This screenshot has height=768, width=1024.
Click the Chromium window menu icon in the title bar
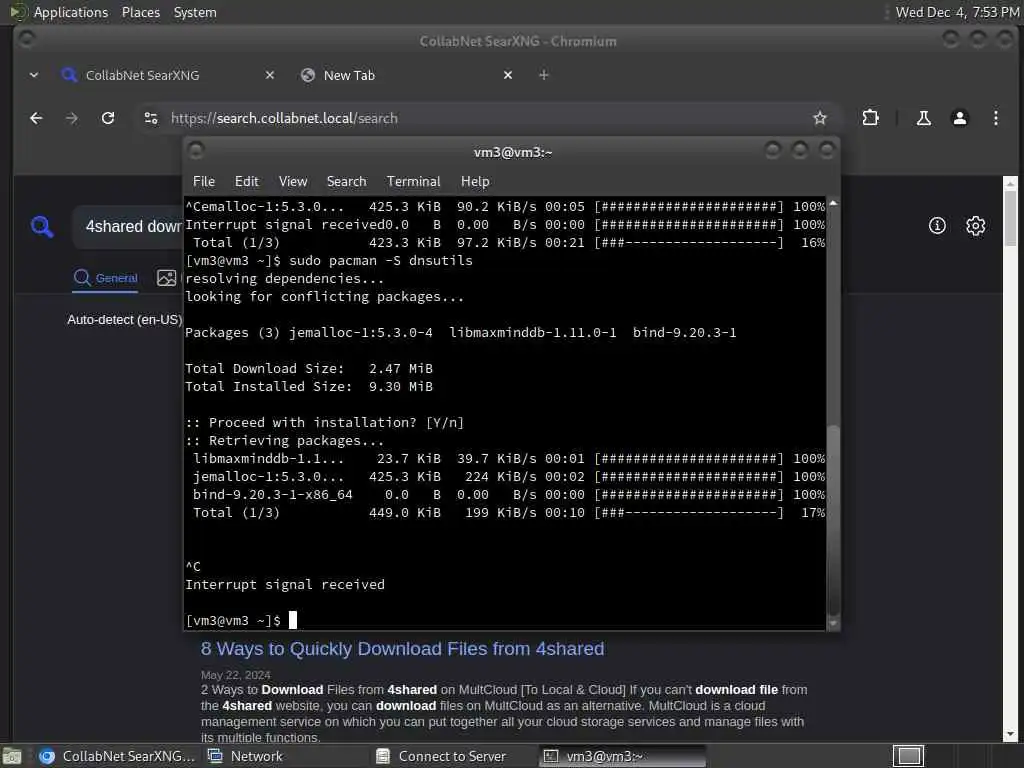[27, 40]
